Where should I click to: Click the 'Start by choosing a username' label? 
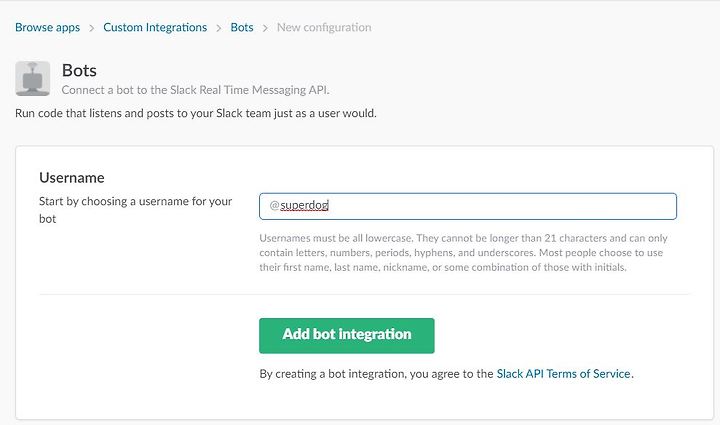(135, 210)
